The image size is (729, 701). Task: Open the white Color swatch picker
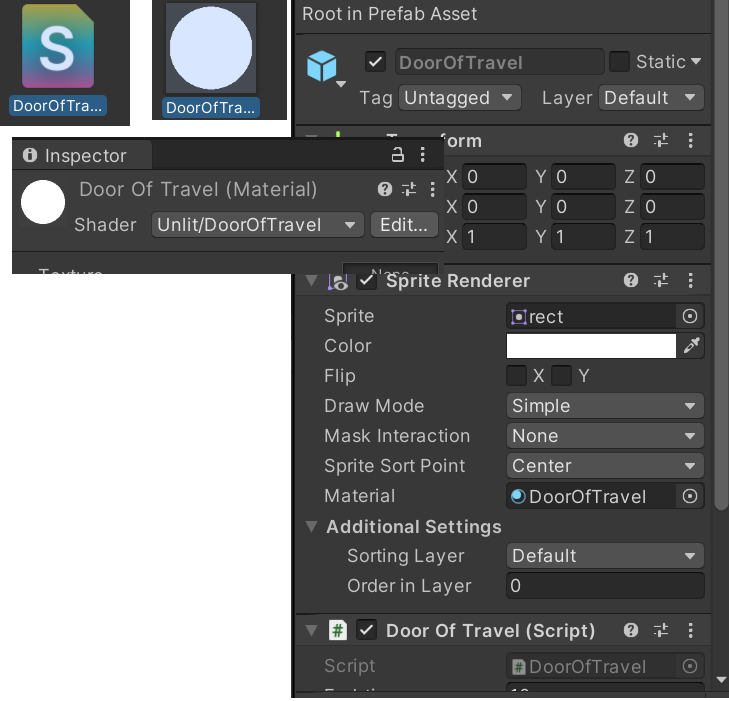point(591,346)
